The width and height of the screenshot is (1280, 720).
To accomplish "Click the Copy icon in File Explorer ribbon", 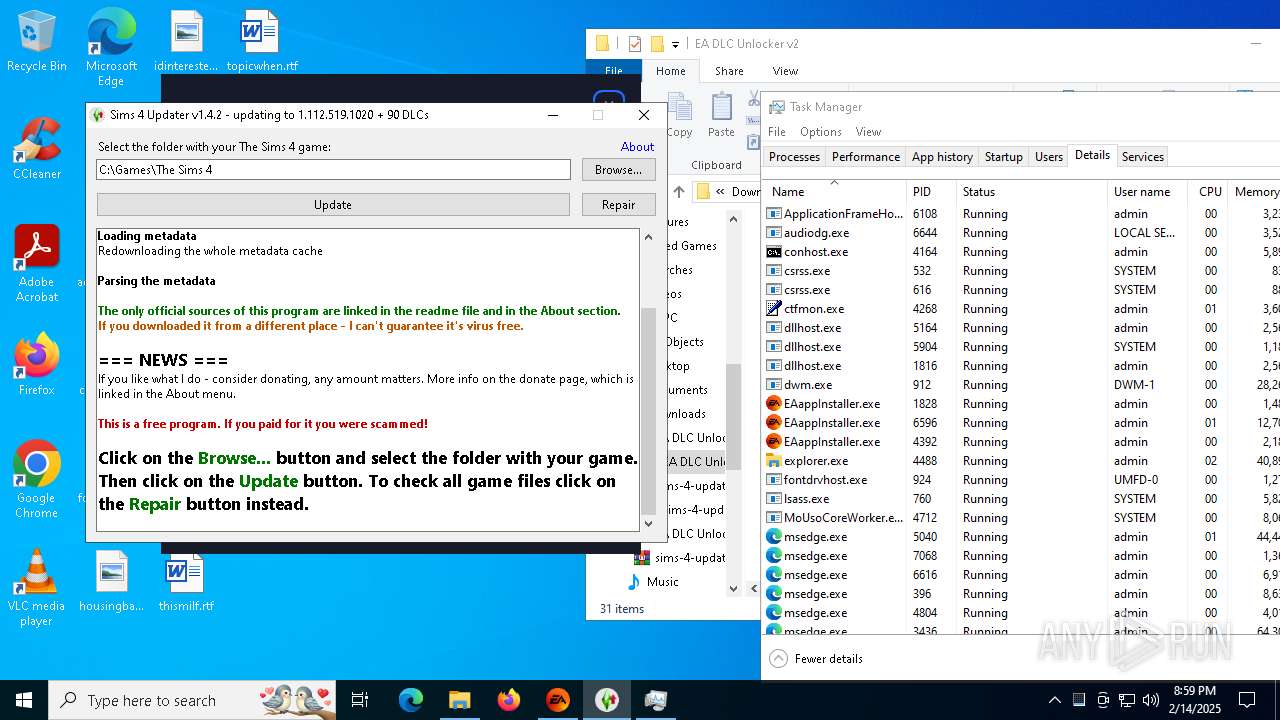I will (x=679, y=115).
